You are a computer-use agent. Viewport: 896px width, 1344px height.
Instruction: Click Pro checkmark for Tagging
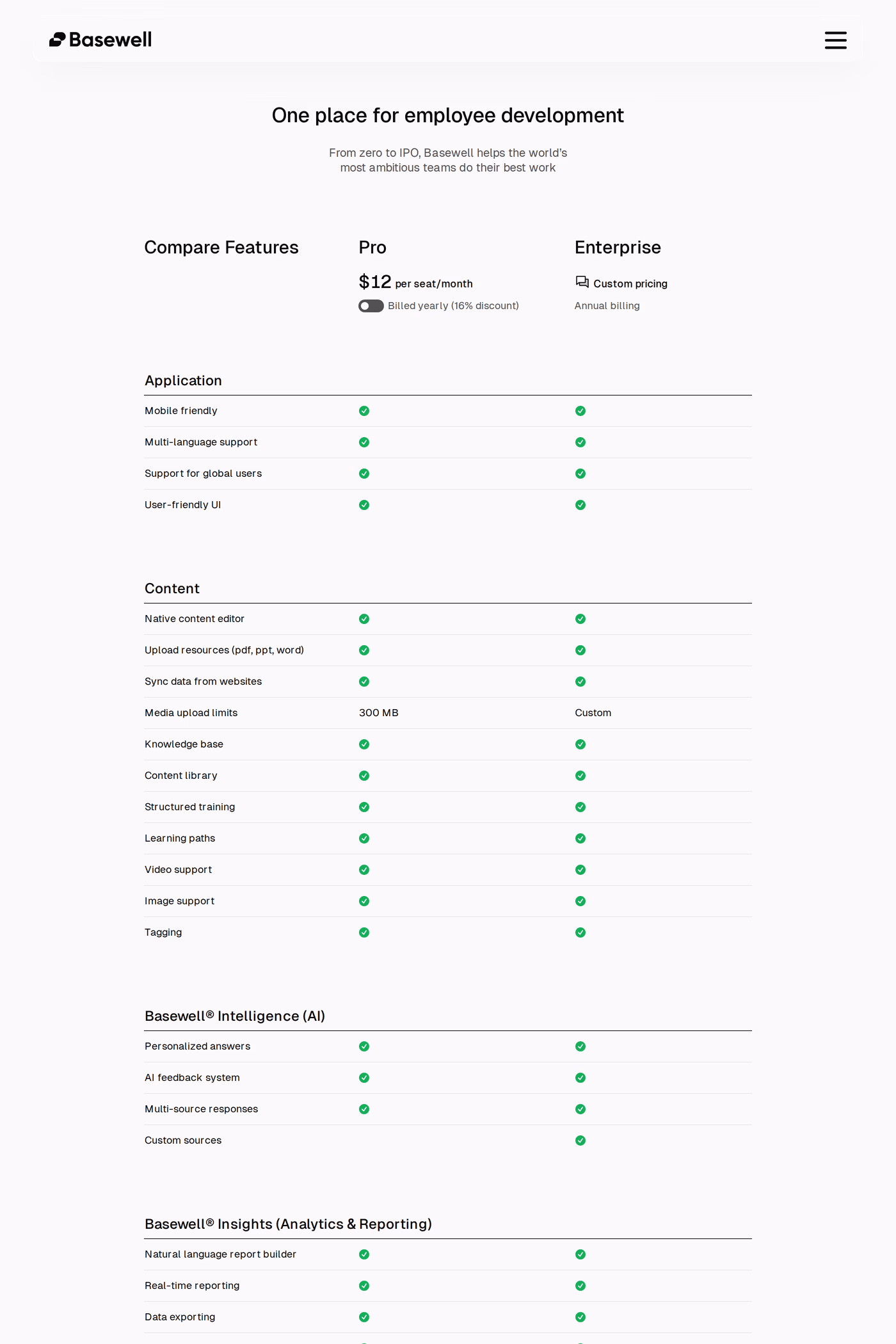point(364,932)
